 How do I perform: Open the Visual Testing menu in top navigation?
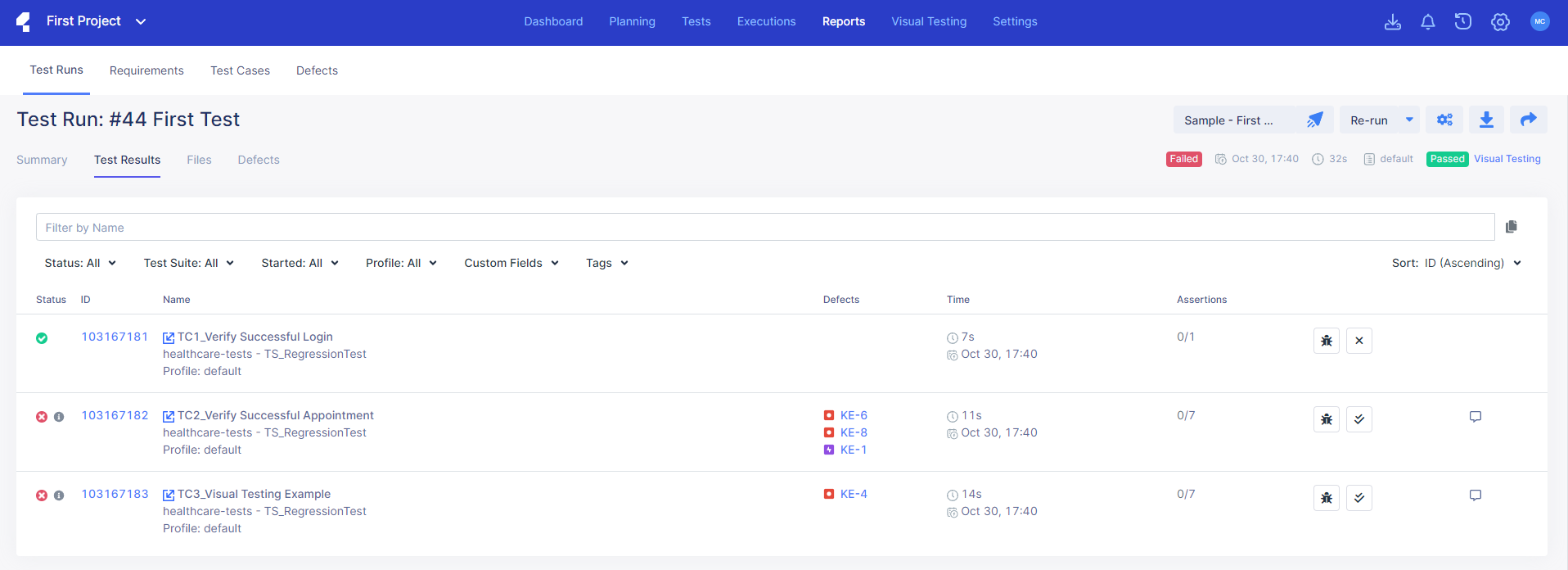[x=928, y=21]
